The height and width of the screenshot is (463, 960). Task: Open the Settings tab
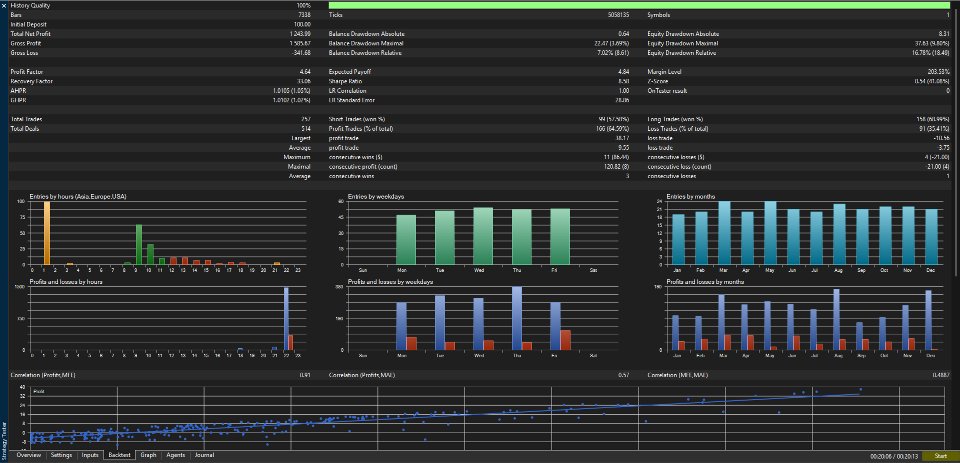61,455
